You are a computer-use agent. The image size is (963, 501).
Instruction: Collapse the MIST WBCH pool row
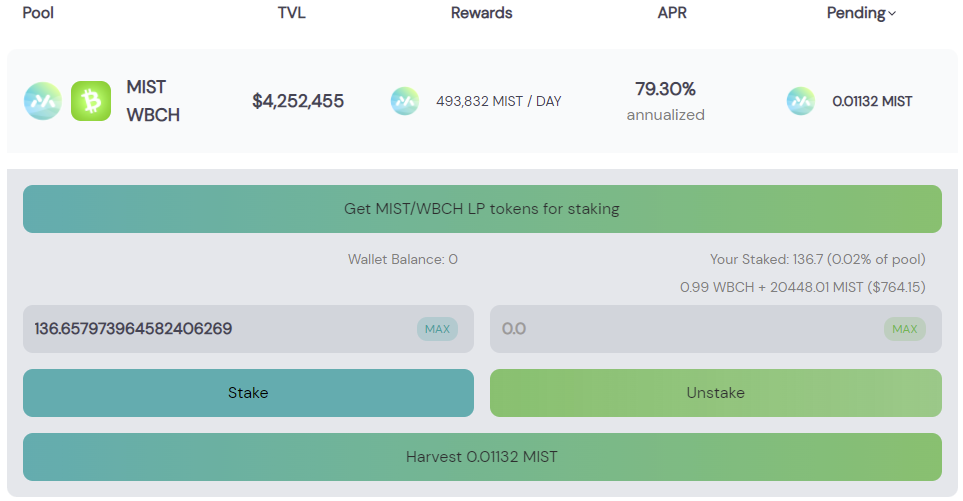(482, 101)
